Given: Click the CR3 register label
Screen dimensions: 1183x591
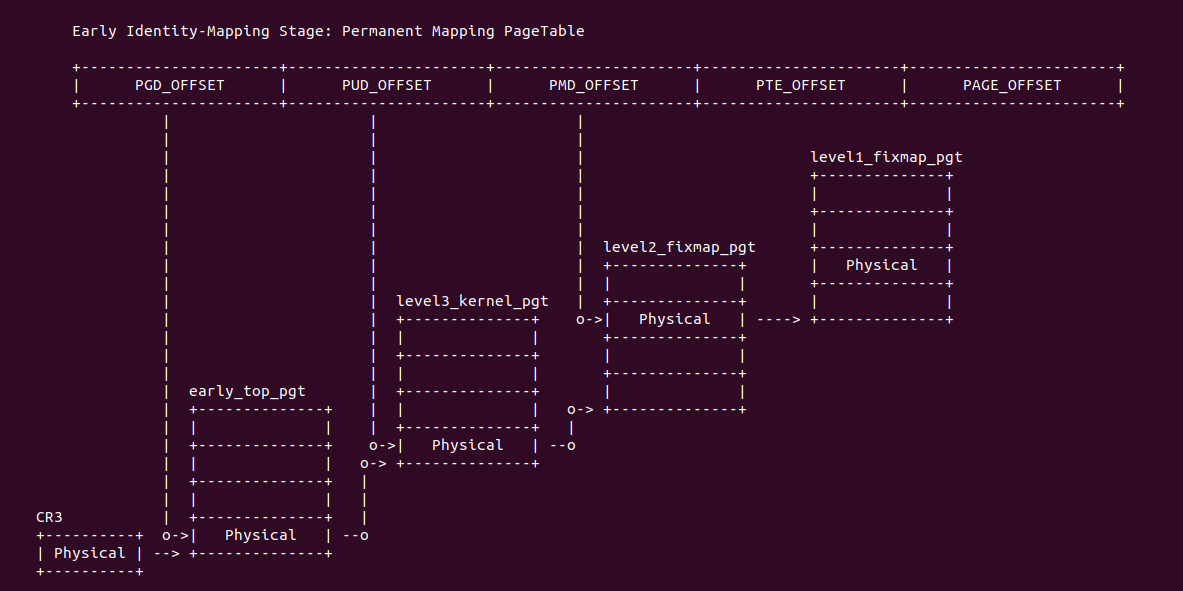Looking at the screenshot, I should (x=49, y=517).
